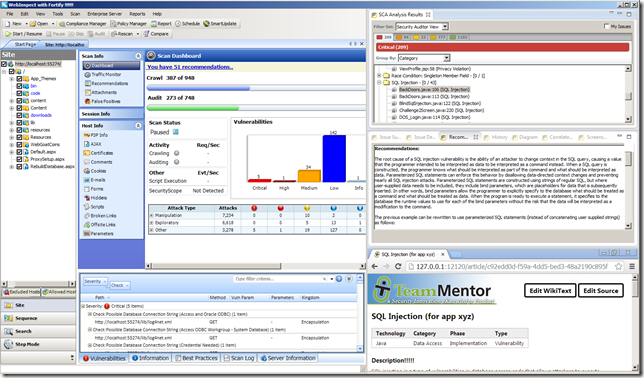
Task: Open the Tools menu
Action: click(58, 14)
